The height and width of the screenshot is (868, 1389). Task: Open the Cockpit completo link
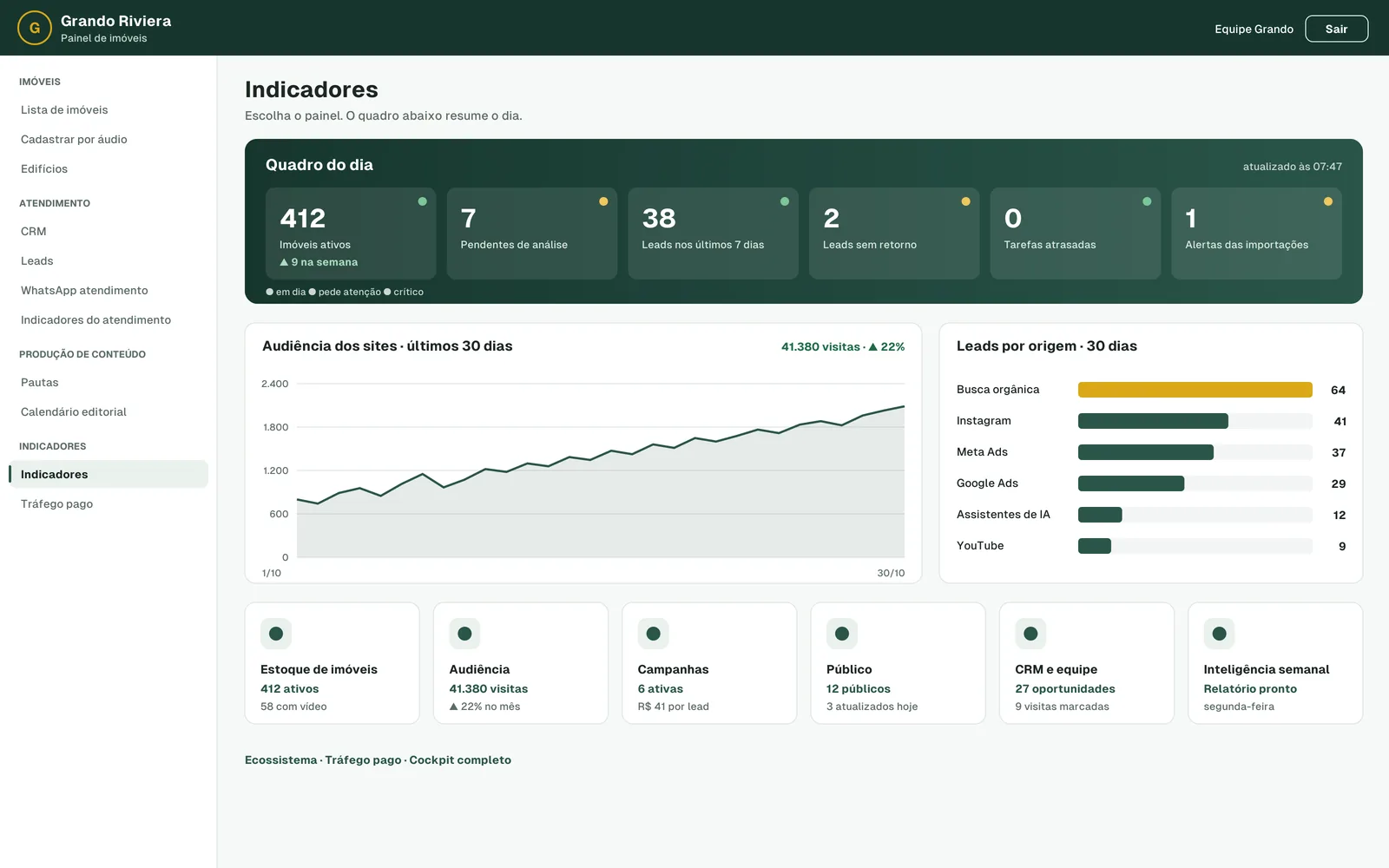(x=460, y=760)
